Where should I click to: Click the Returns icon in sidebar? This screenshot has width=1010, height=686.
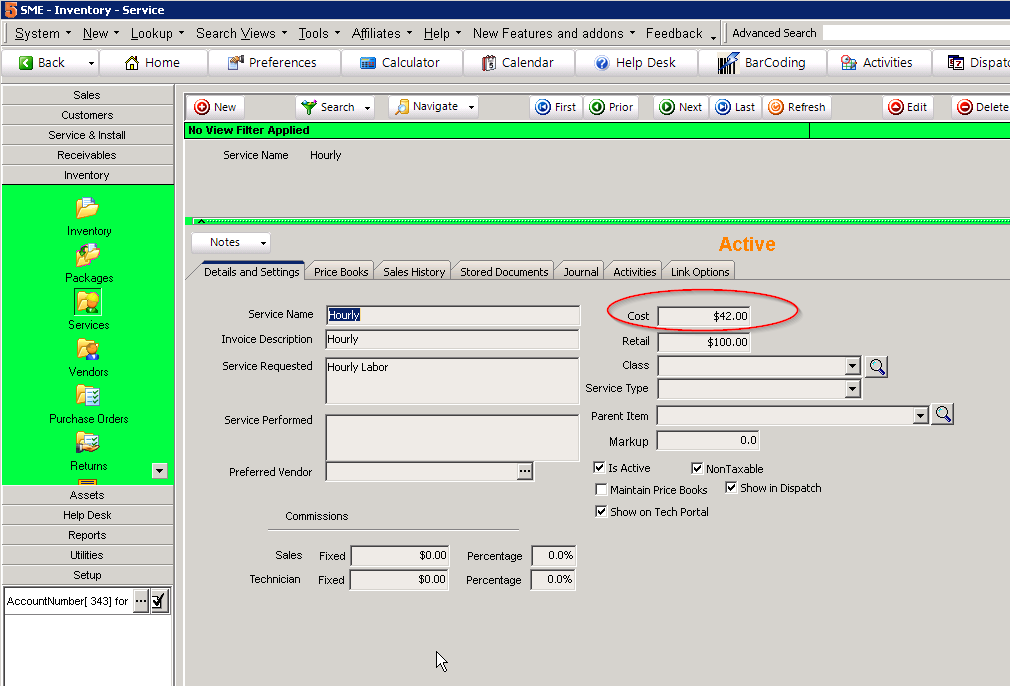88,443
